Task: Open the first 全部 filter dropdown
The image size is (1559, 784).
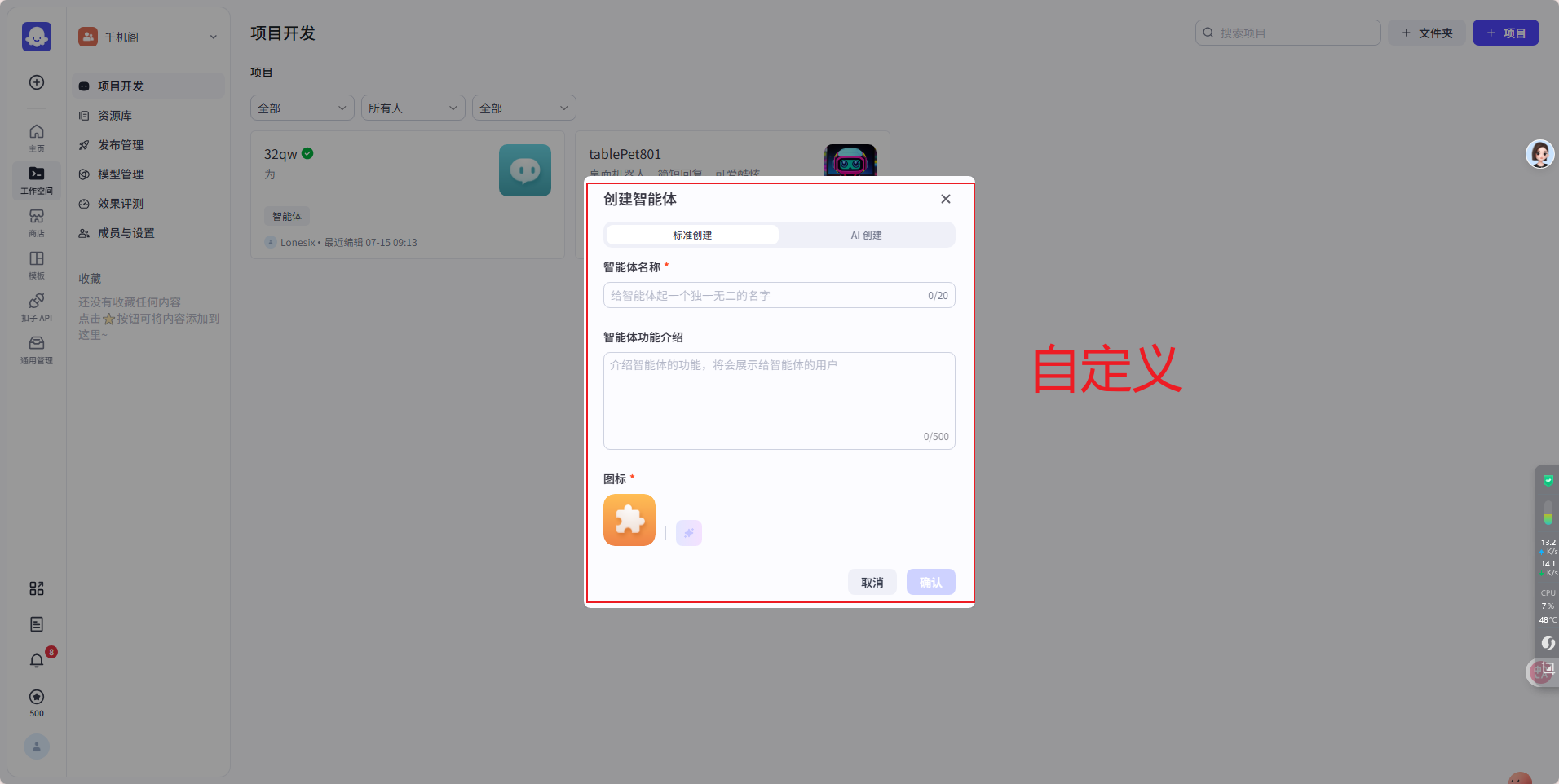Action: pos(302,108)
